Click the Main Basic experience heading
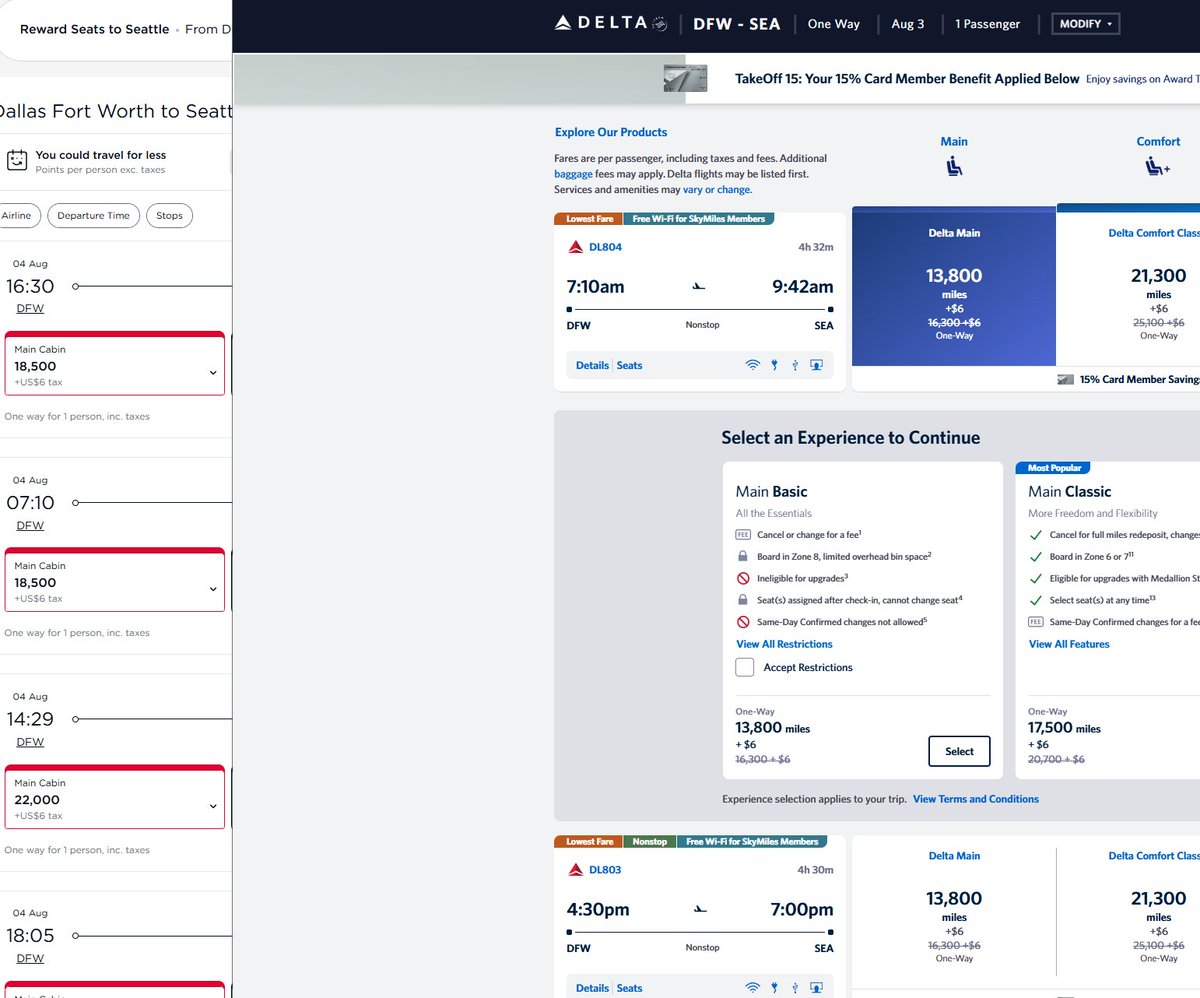Screen dimensions: 1200x998 772,492
